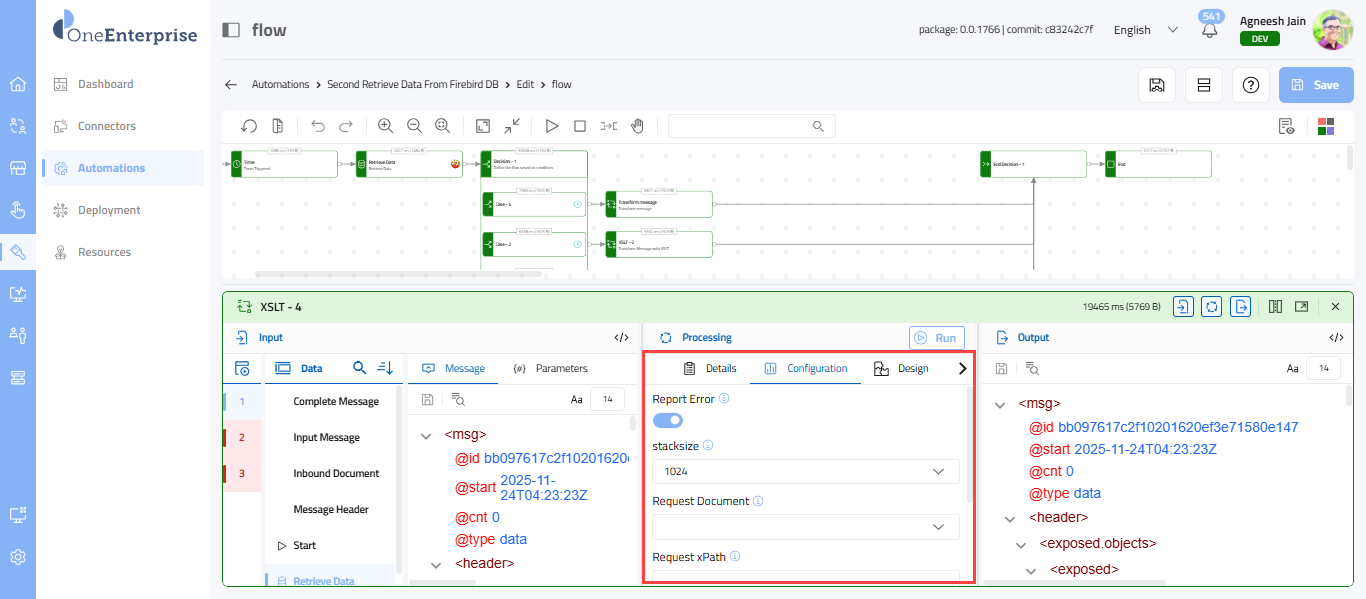Click the zoom in magnifier icon
The image size is (1366, 599).
(385, 126)
